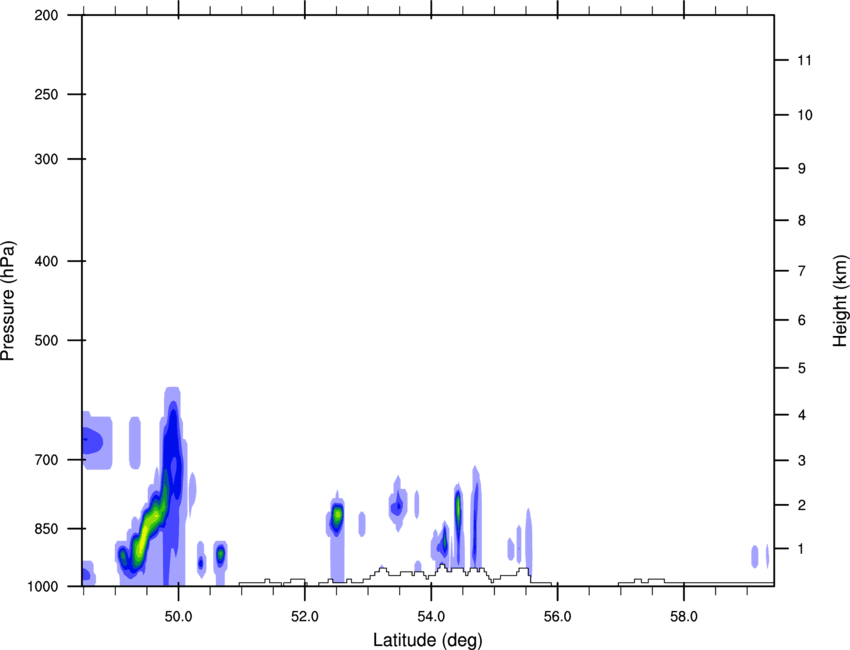Click the tall dark-blue plume near 50°
This screenshot has height=650, width=850.
point(173,450)
